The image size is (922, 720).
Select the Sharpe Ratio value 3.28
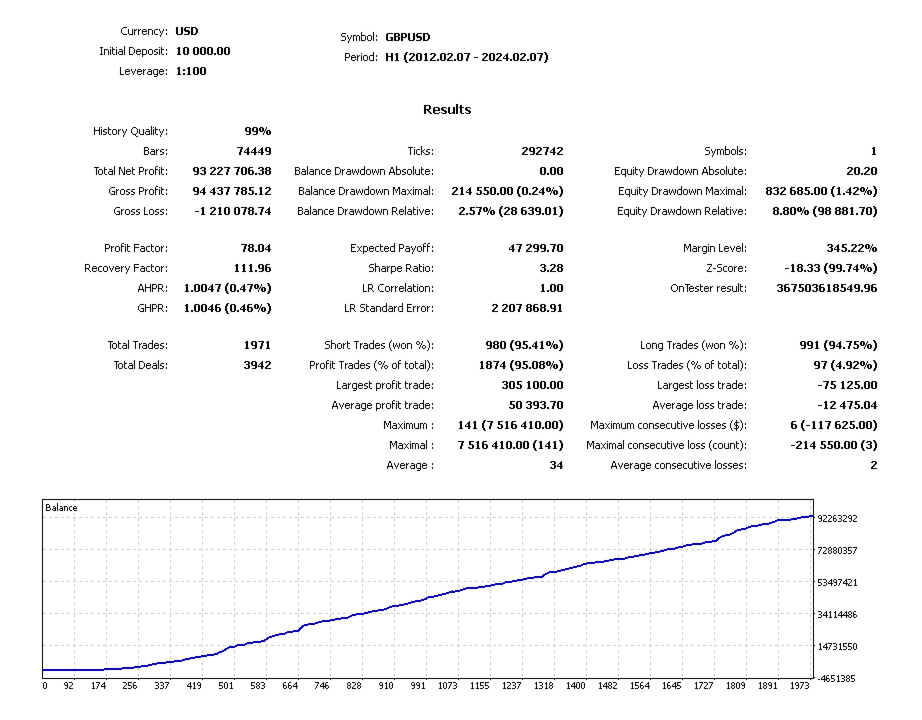coord(551,268)
